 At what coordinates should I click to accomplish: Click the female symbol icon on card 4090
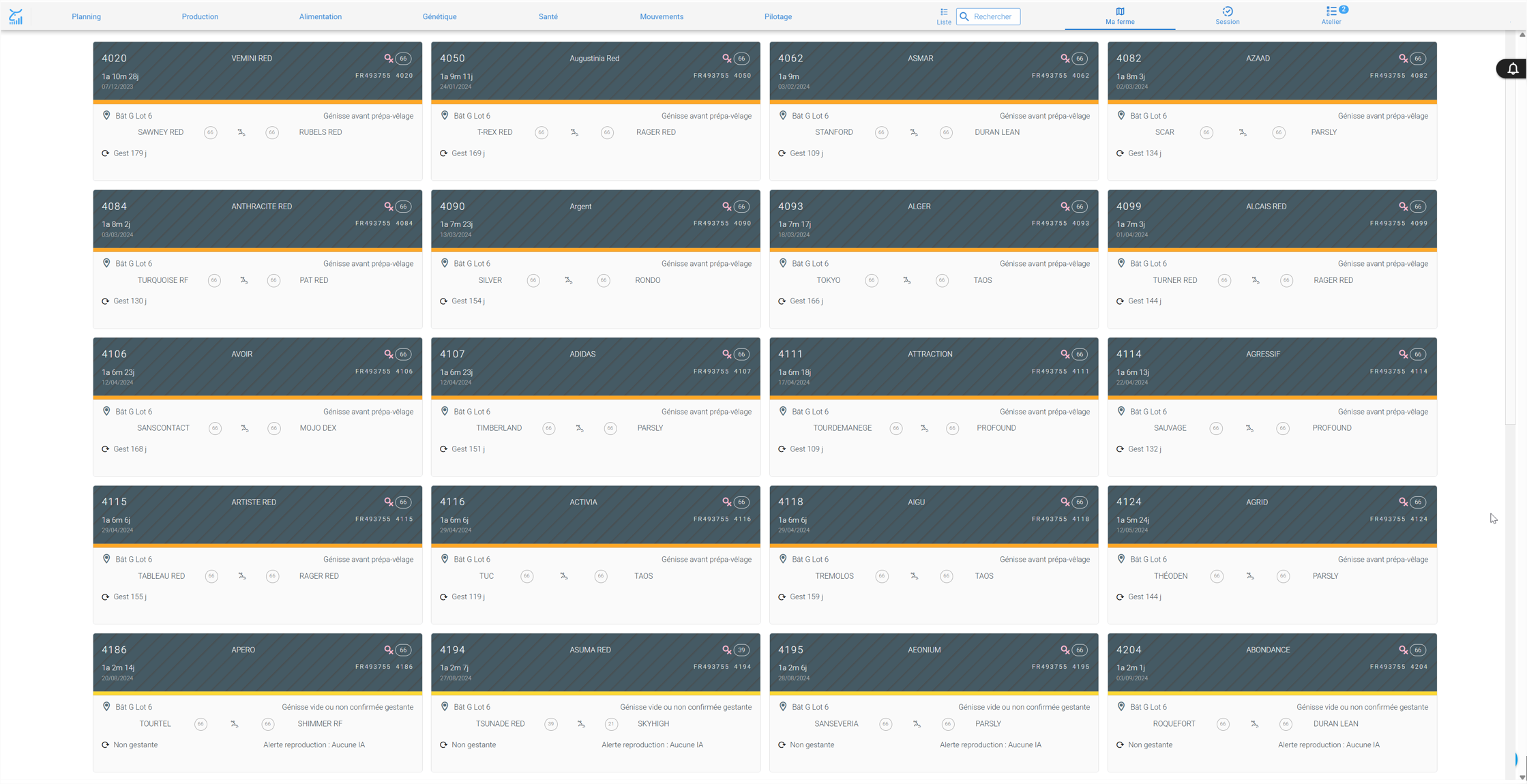coord(726,207)
